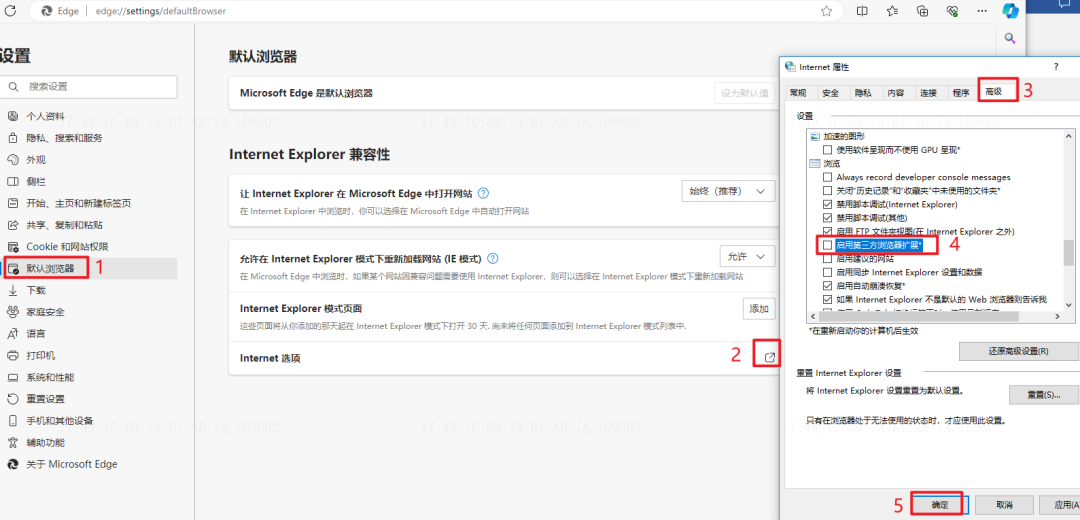Open the Collections icon

click(923, 11)
